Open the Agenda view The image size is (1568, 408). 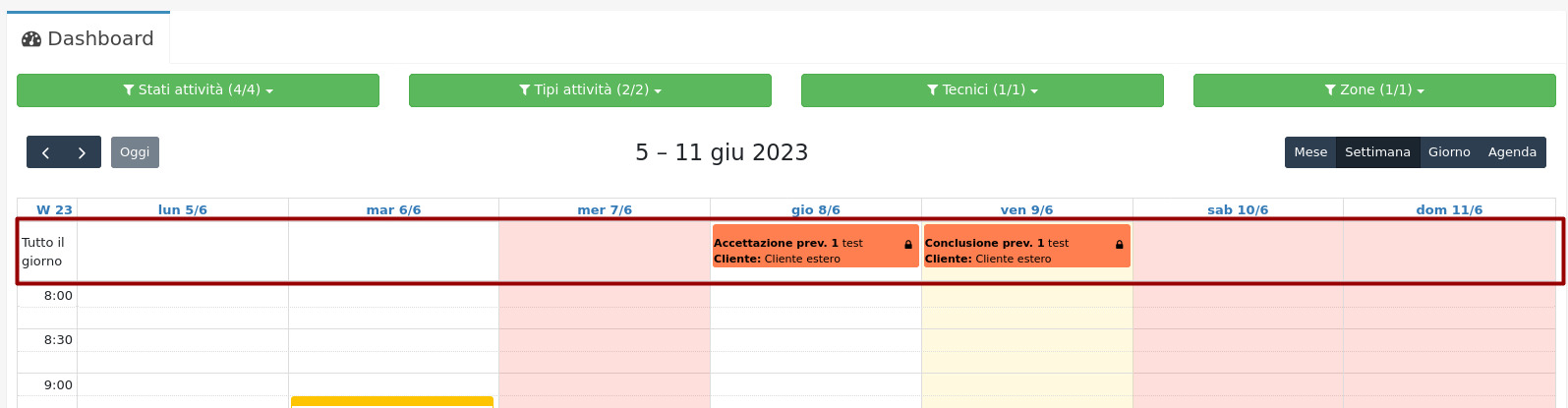tap(1512, 152)
